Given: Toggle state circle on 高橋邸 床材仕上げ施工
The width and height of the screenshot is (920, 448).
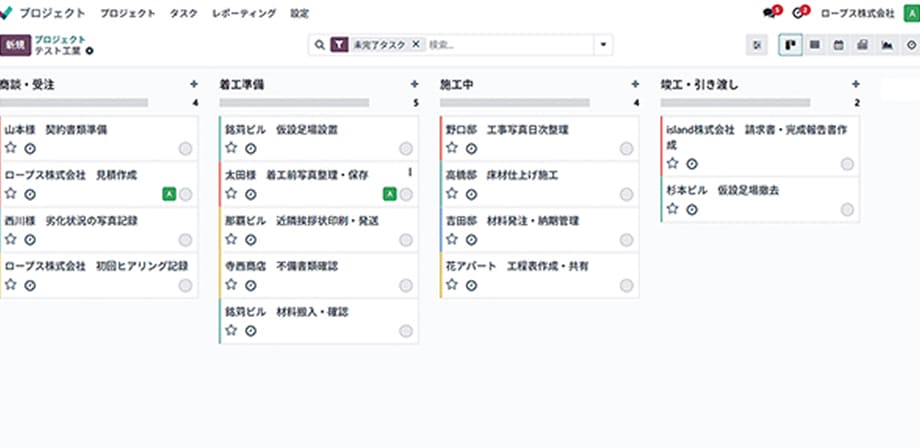Looking at the screenshot, I should [626, 194].
